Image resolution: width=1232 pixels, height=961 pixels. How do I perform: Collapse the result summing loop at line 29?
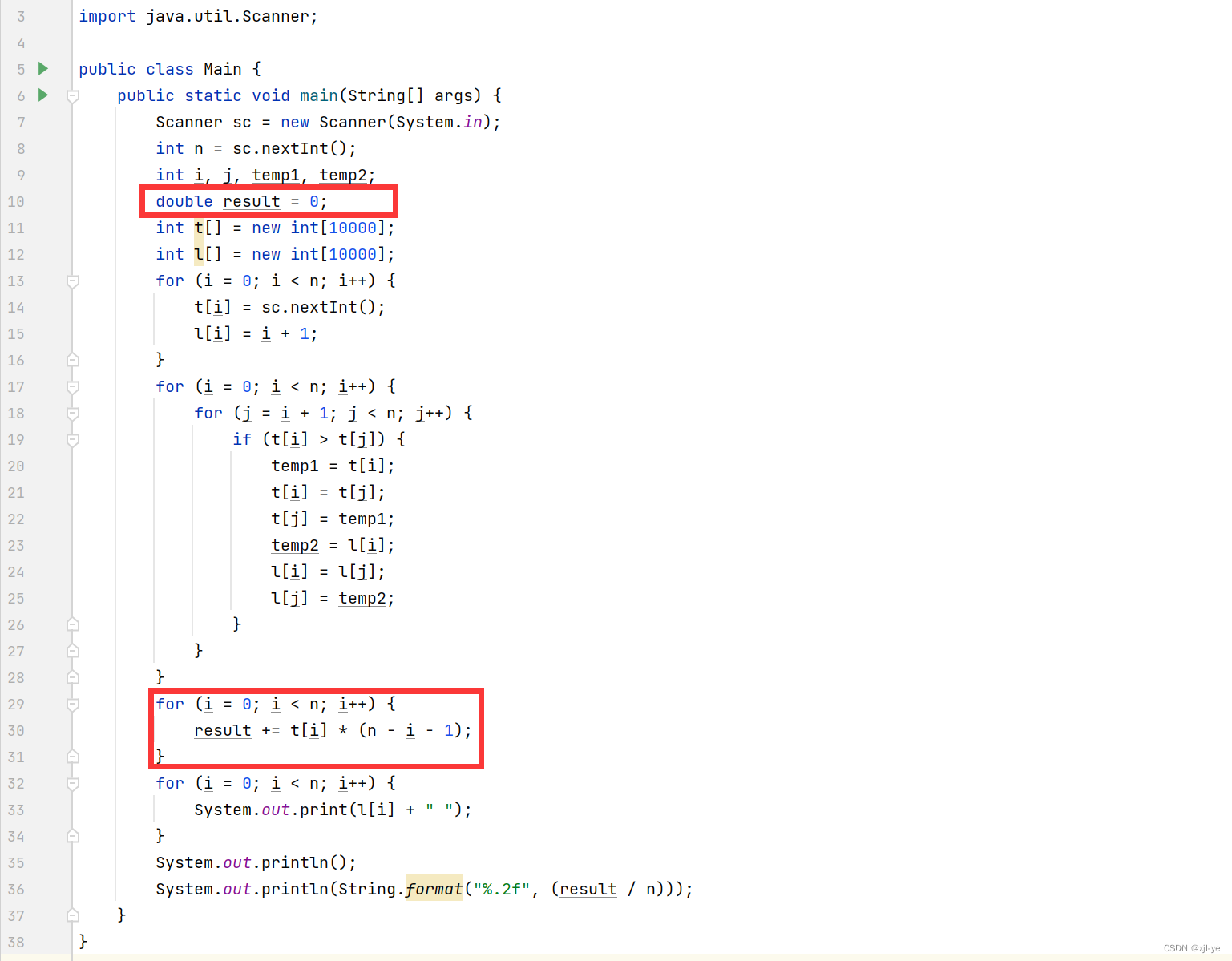coord(72,705)
